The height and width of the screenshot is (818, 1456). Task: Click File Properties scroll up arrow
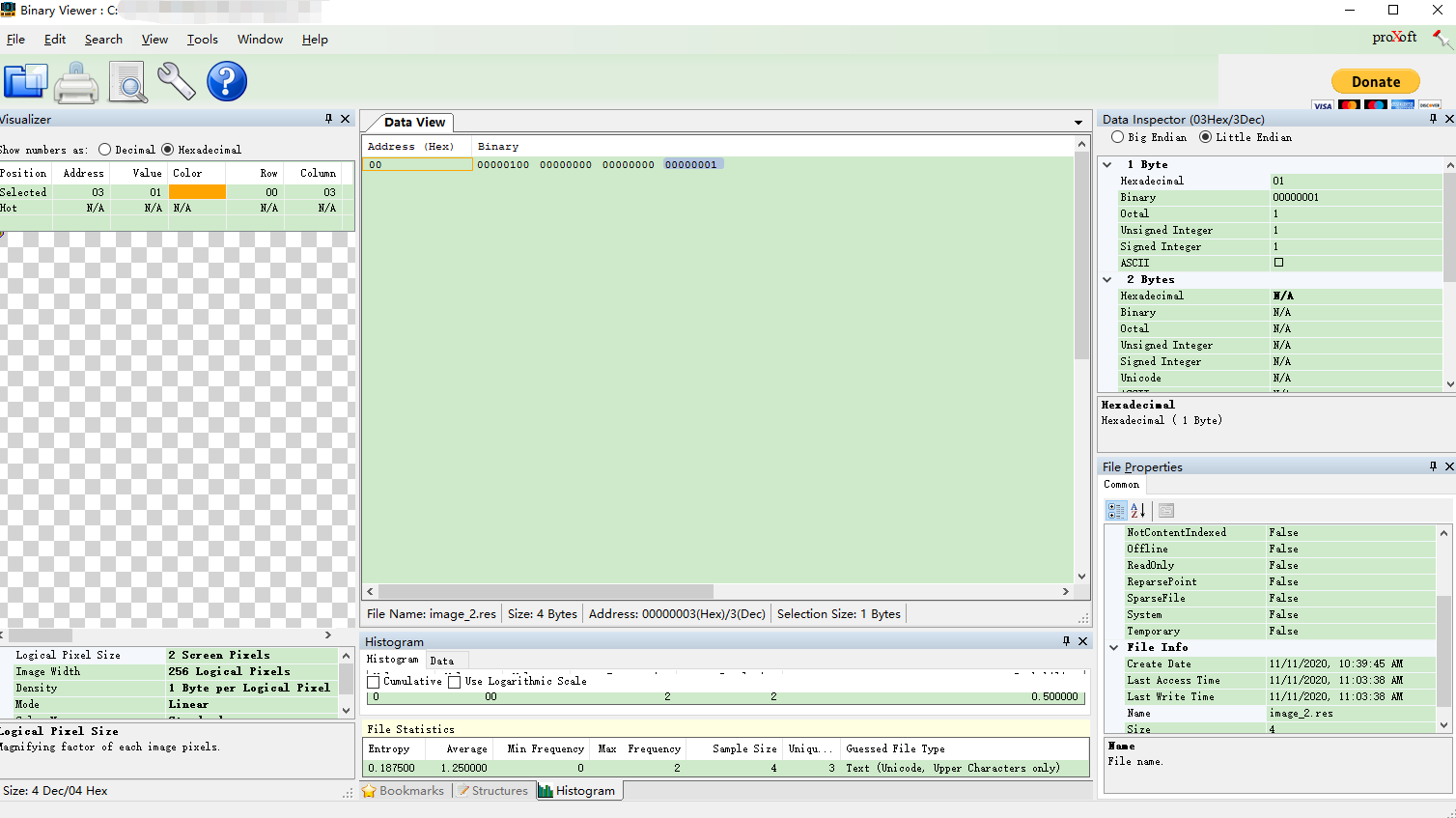tap(1443, 533)
